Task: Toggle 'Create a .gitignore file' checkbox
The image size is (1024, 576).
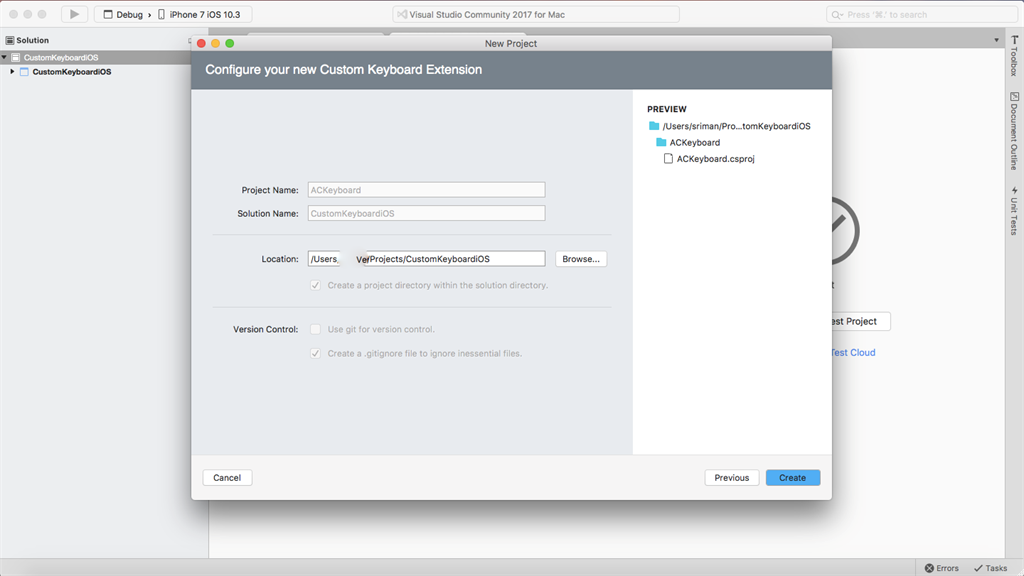Action: (x=316, y=353)
